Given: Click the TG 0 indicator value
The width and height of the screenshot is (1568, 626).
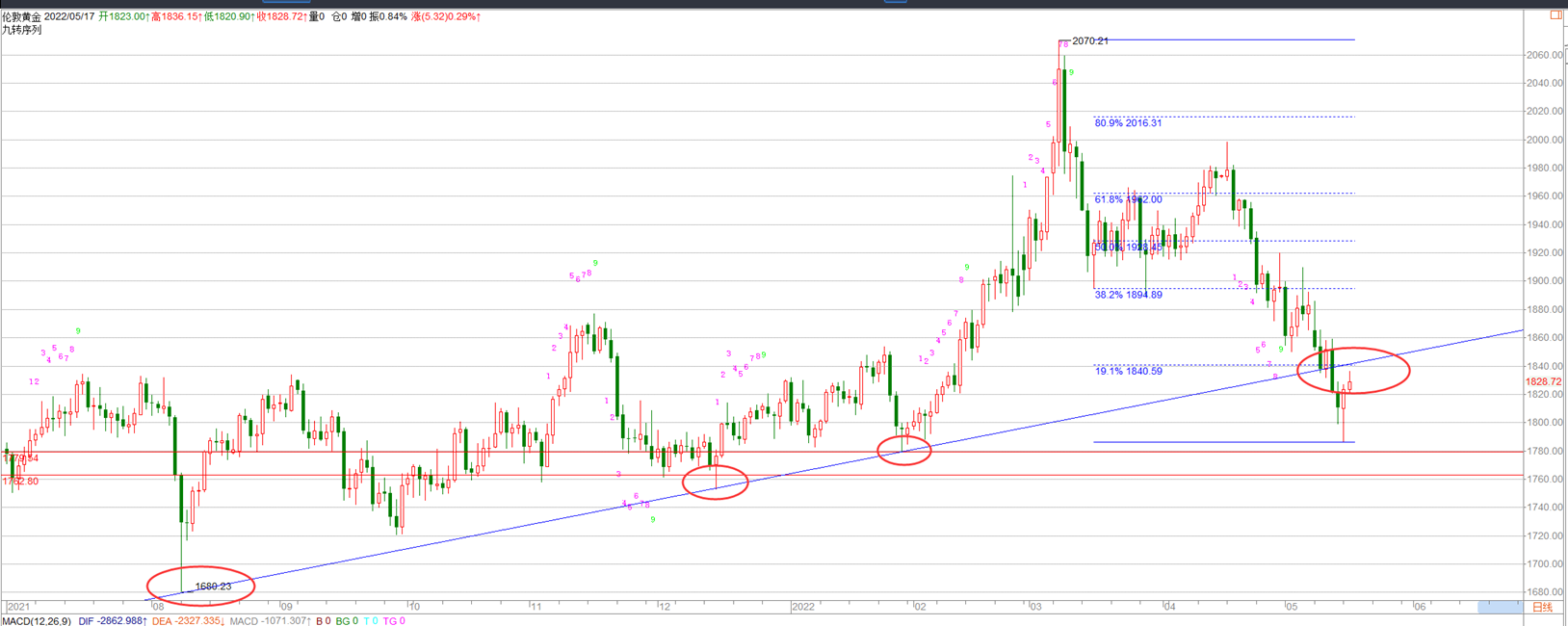Looking at the screenshot, I should 394,621.
